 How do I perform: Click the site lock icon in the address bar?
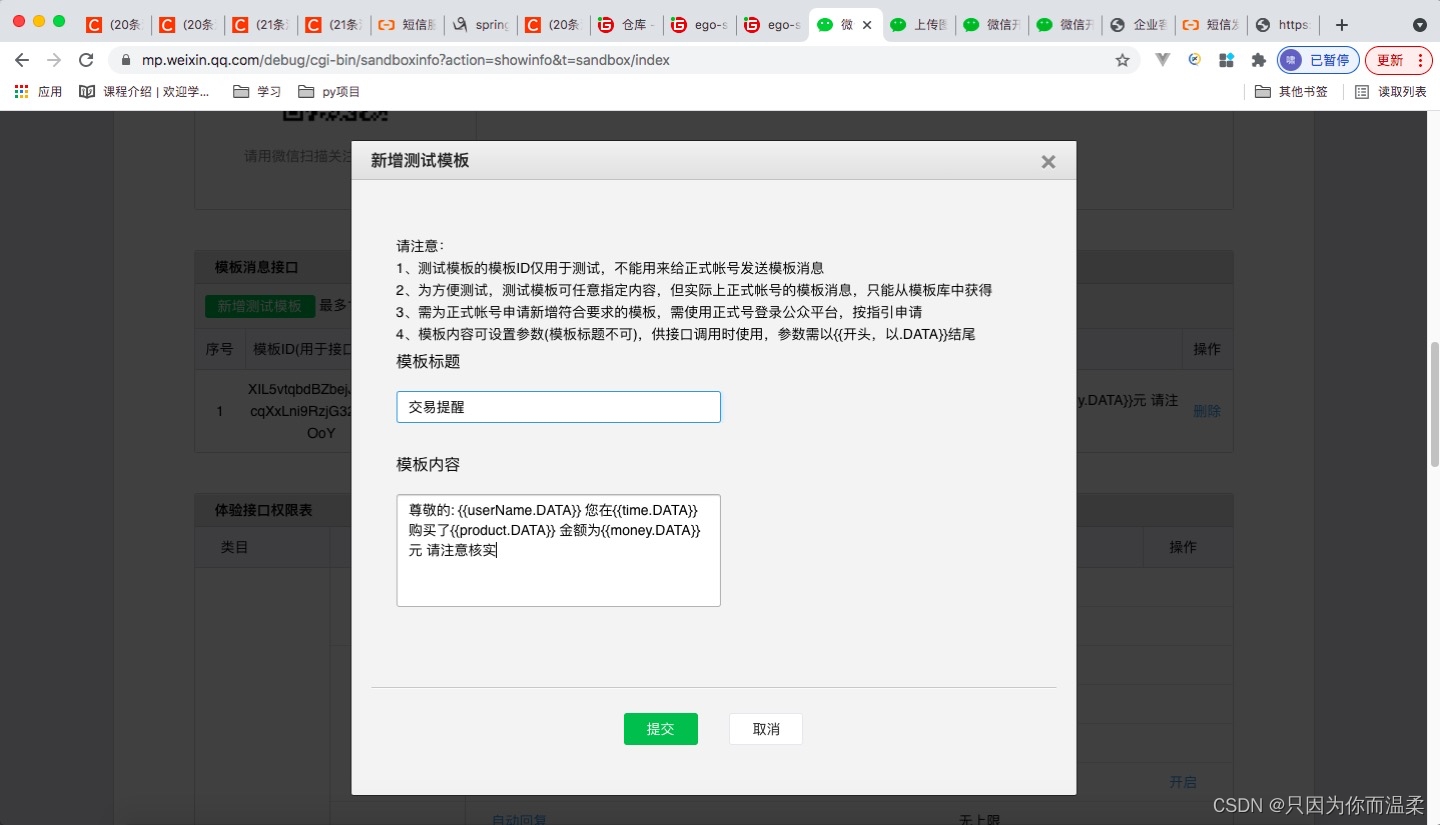pyautogui.click(x=126, y=60)
